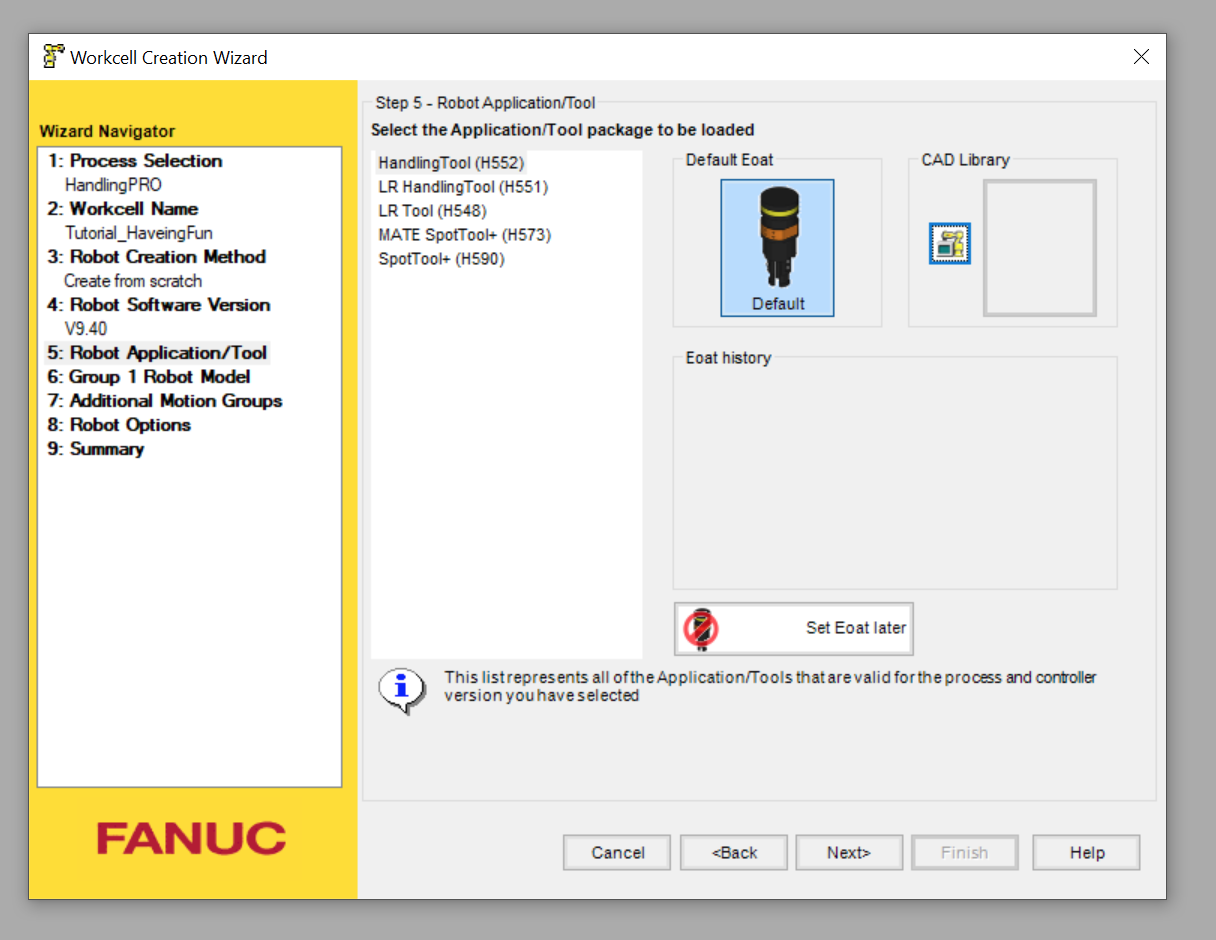Select MATE SpotTool+ (H573) entry
The image size is (1216, 940).
pyautogui.click(x=465, y=234)
